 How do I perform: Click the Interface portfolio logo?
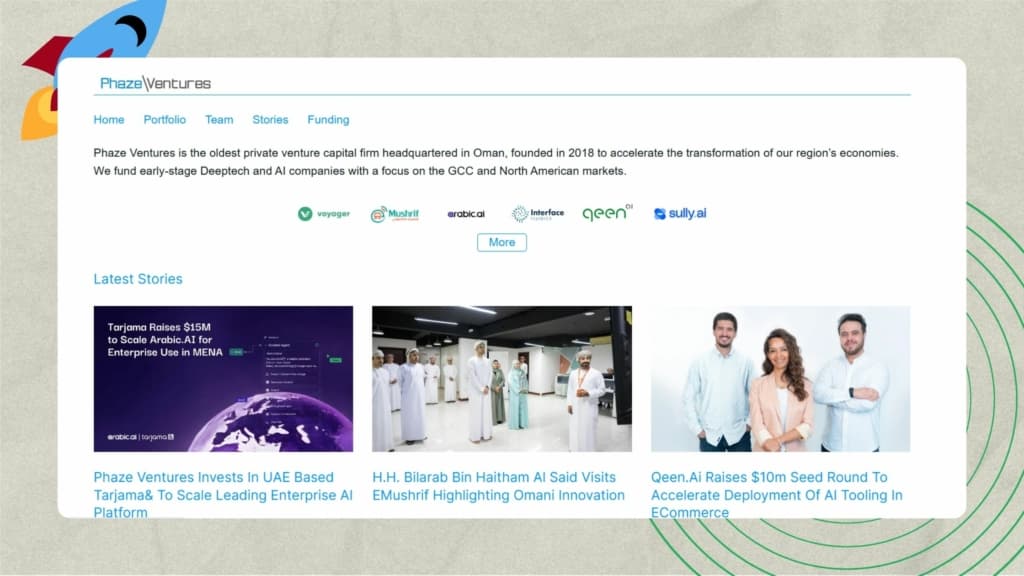[x=537, y=214]
